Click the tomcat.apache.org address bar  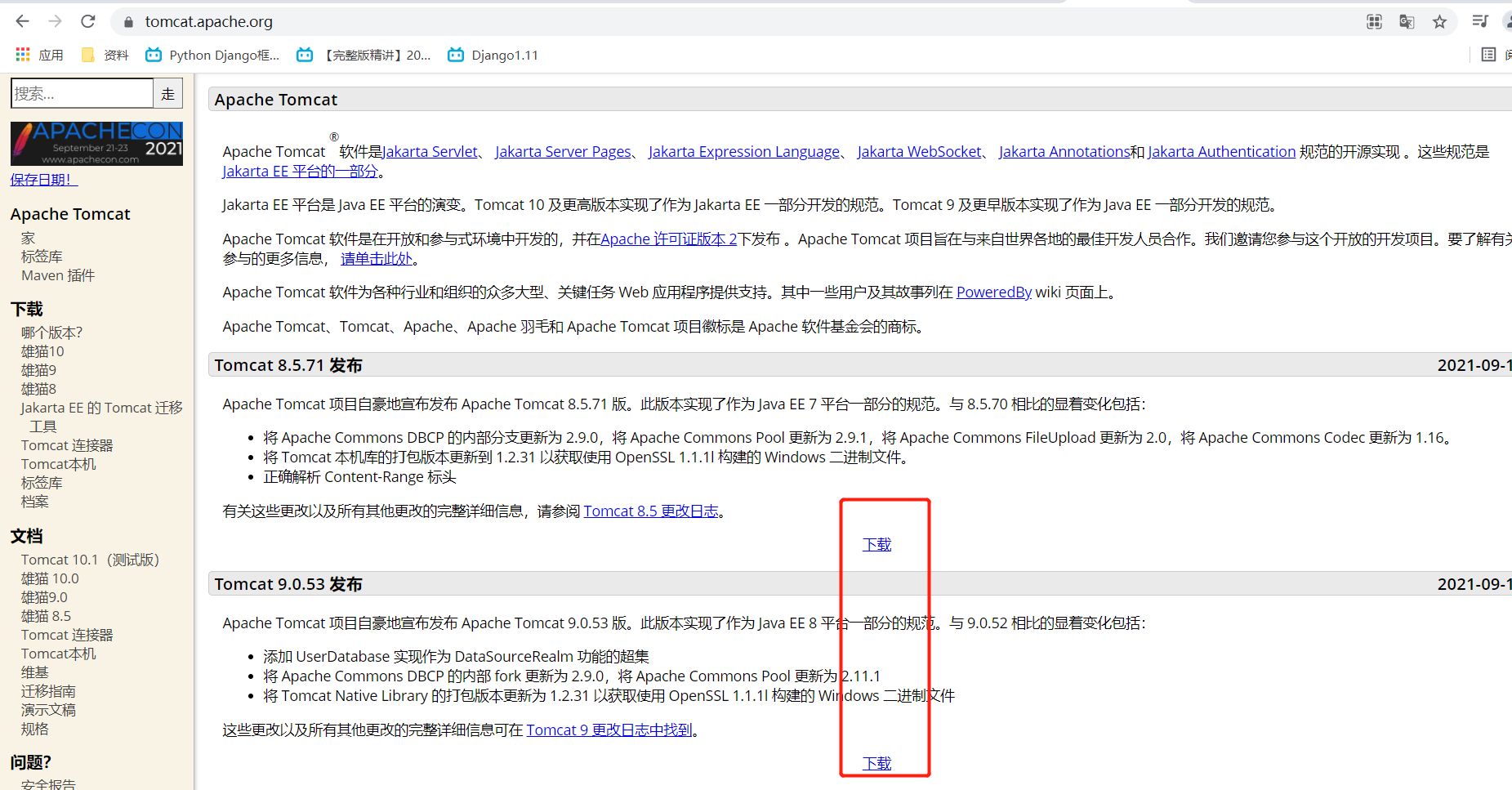[735, 22]
